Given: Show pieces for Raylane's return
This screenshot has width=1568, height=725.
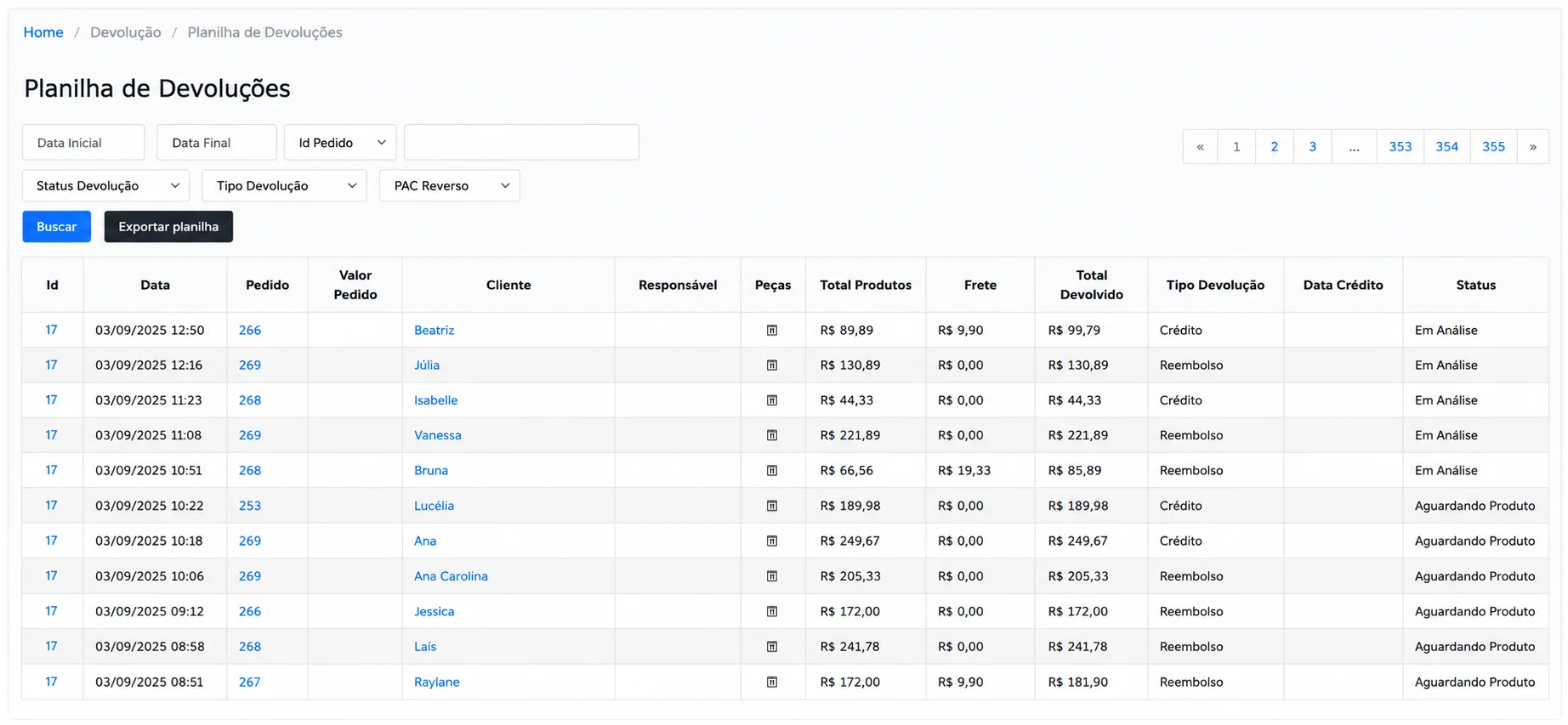Looking at the screenshot, I should (772, 682).
